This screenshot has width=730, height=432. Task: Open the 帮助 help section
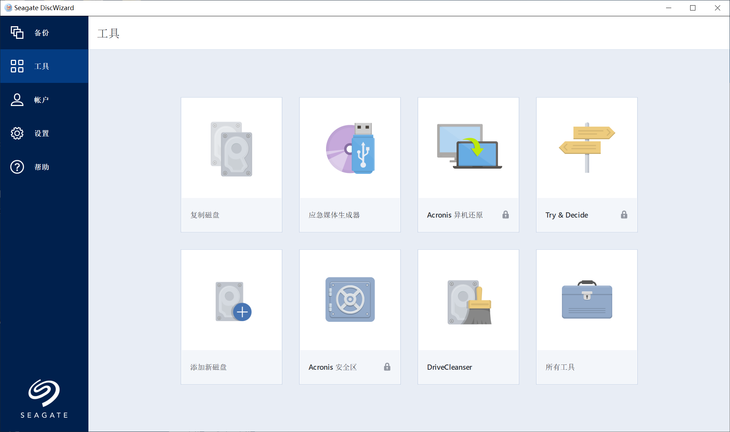(x=44, y=167)
